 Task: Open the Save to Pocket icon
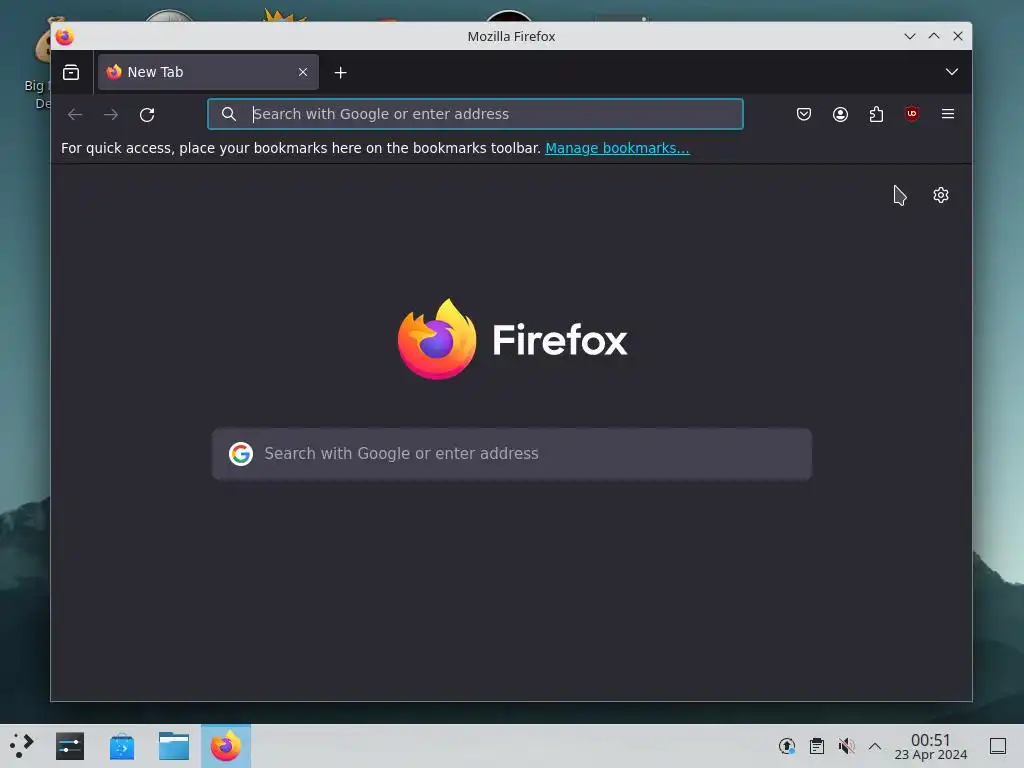pos(804,114)
